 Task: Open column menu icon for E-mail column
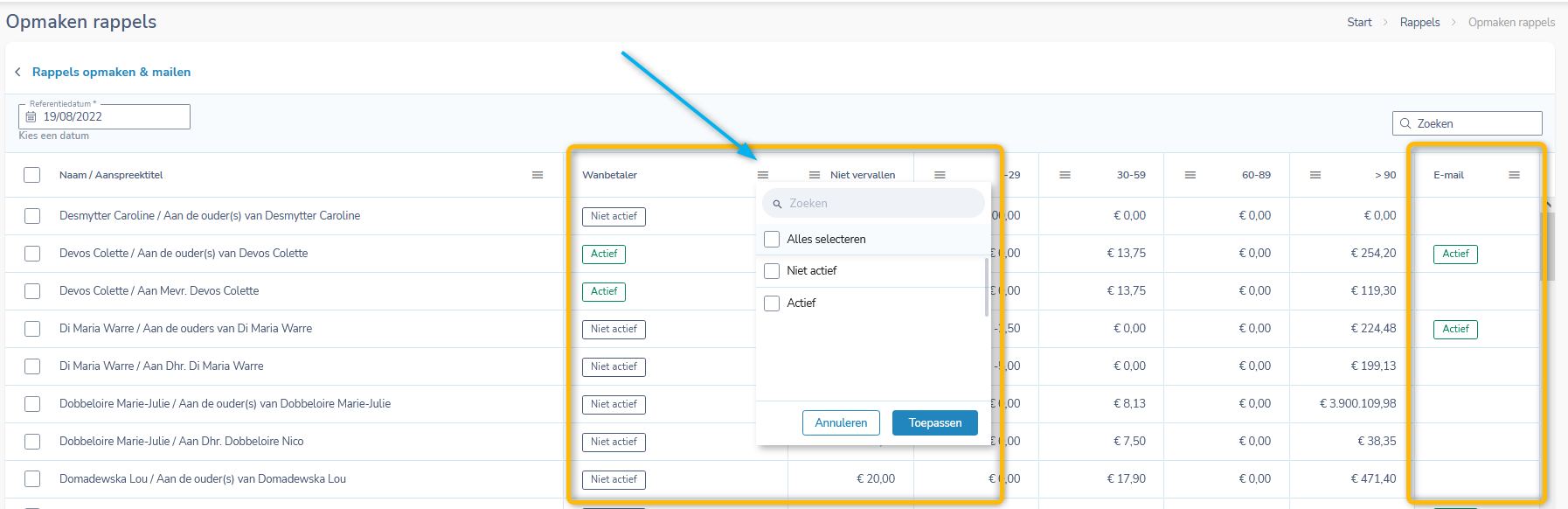(1514, 176)
